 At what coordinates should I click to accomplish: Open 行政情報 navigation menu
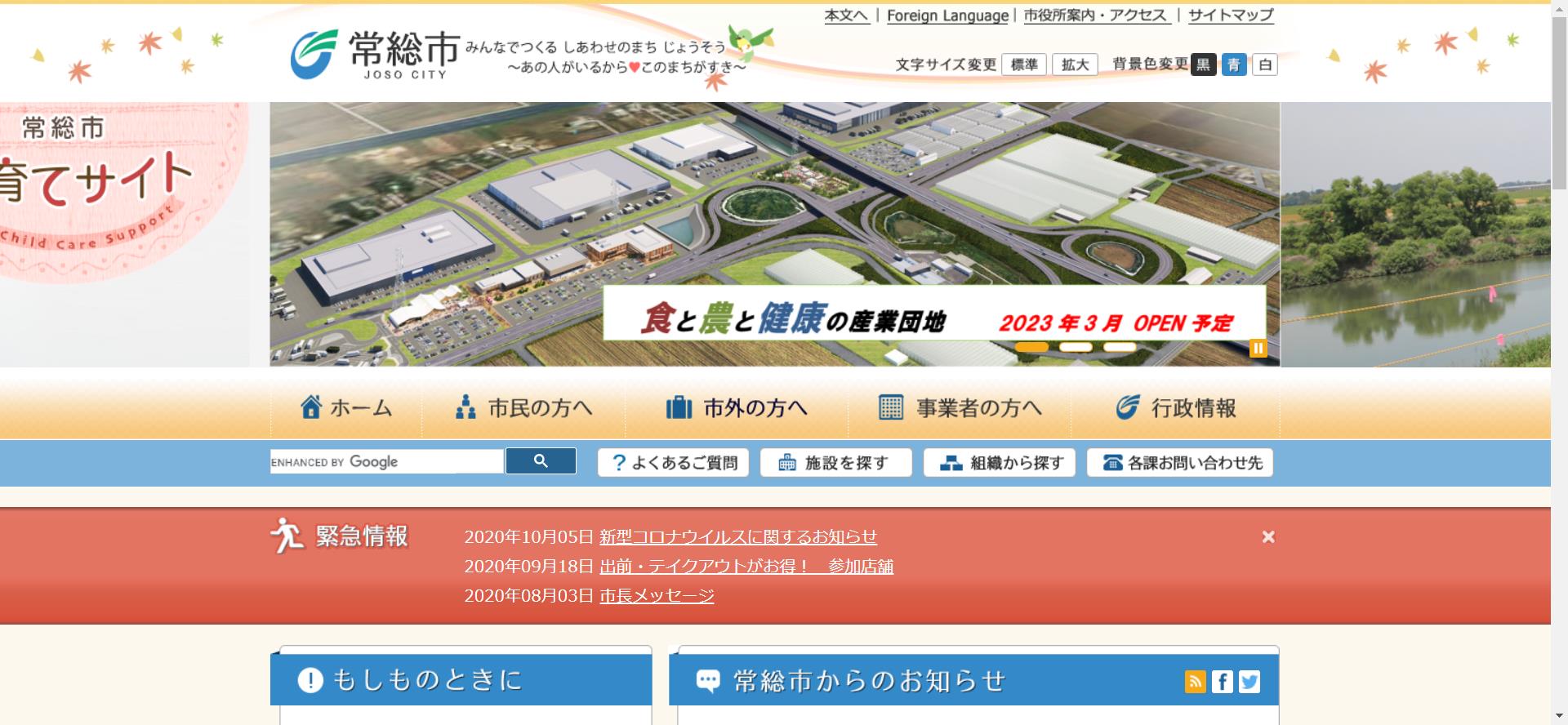coord(1175,407)
